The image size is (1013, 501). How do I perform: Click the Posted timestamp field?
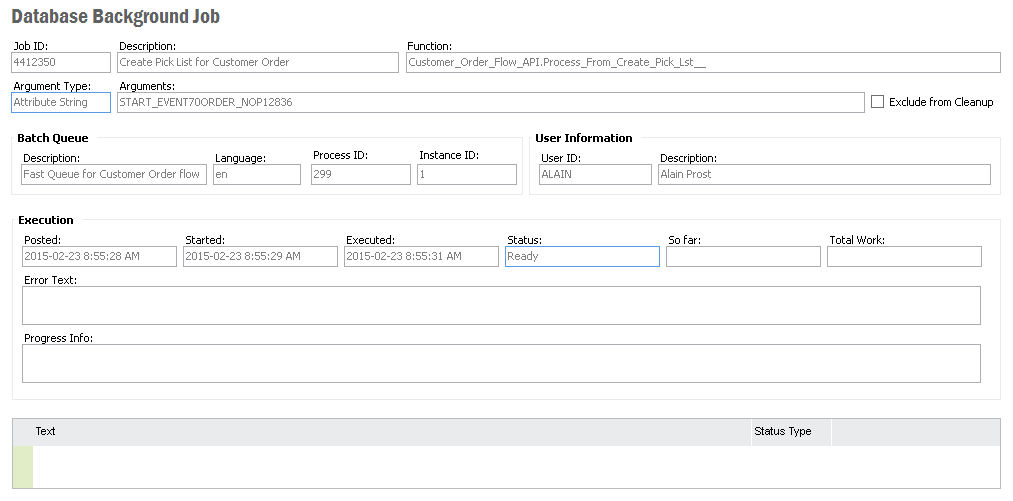point(99,257)
